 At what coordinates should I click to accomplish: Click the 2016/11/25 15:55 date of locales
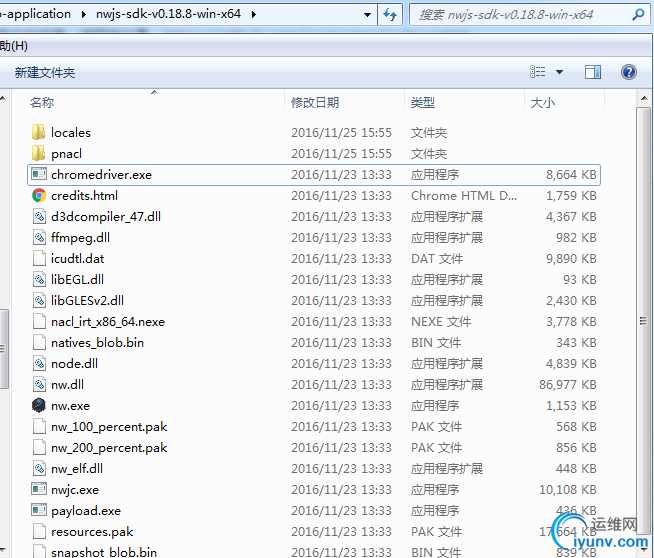pyautogui.click(x=341, y=133)
